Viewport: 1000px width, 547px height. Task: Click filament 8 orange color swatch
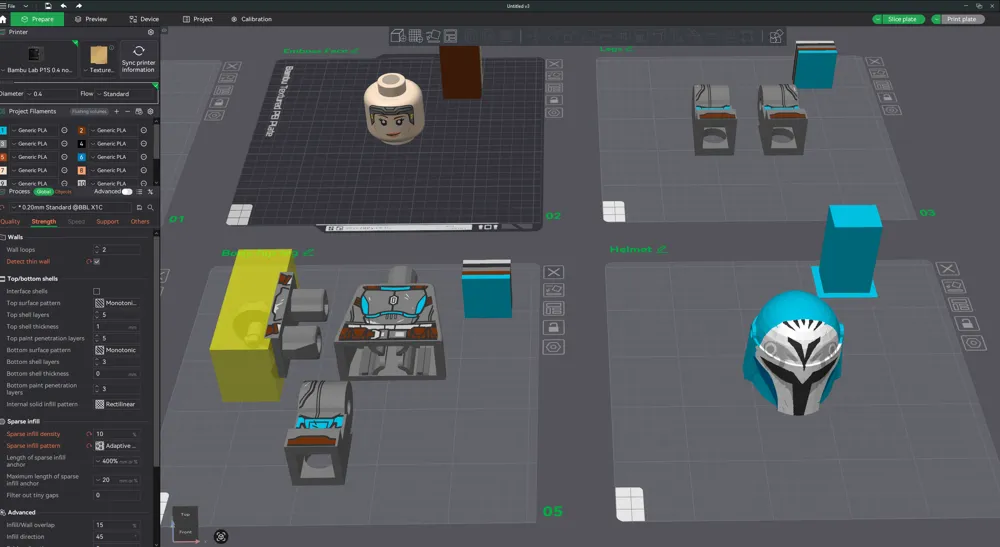pos(82,170)
